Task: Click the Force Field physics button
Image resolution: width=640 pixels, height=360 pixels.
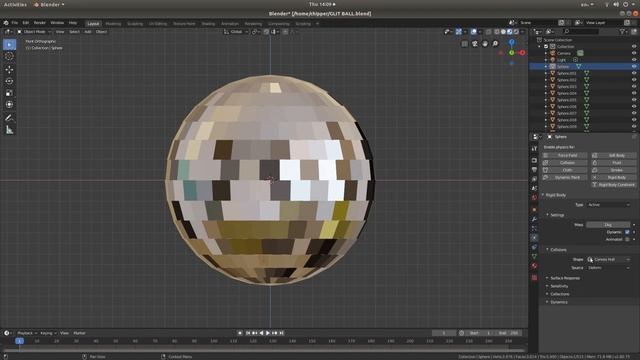Action: 565,155
